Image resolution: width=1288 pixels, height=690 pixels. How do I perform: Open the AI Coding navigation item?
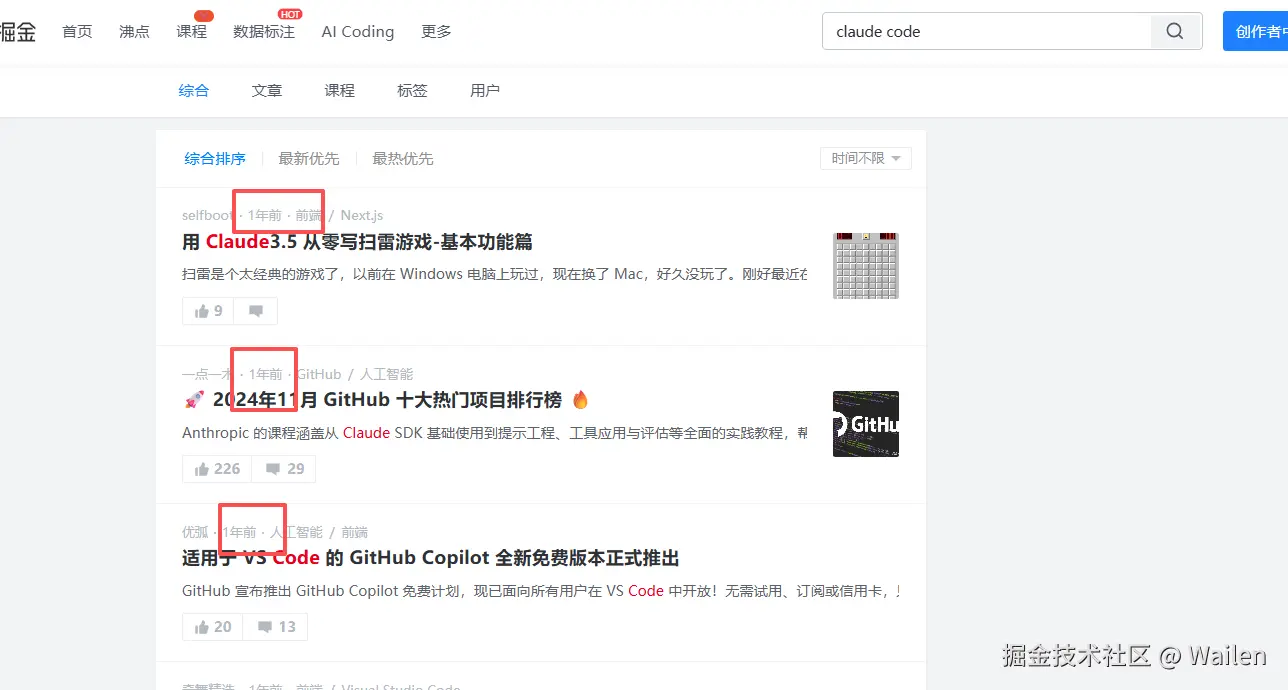click(x=357, y=31)
